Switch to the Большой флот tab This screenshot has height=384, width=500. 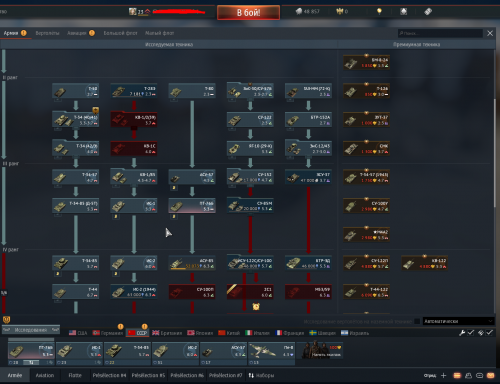120,33
